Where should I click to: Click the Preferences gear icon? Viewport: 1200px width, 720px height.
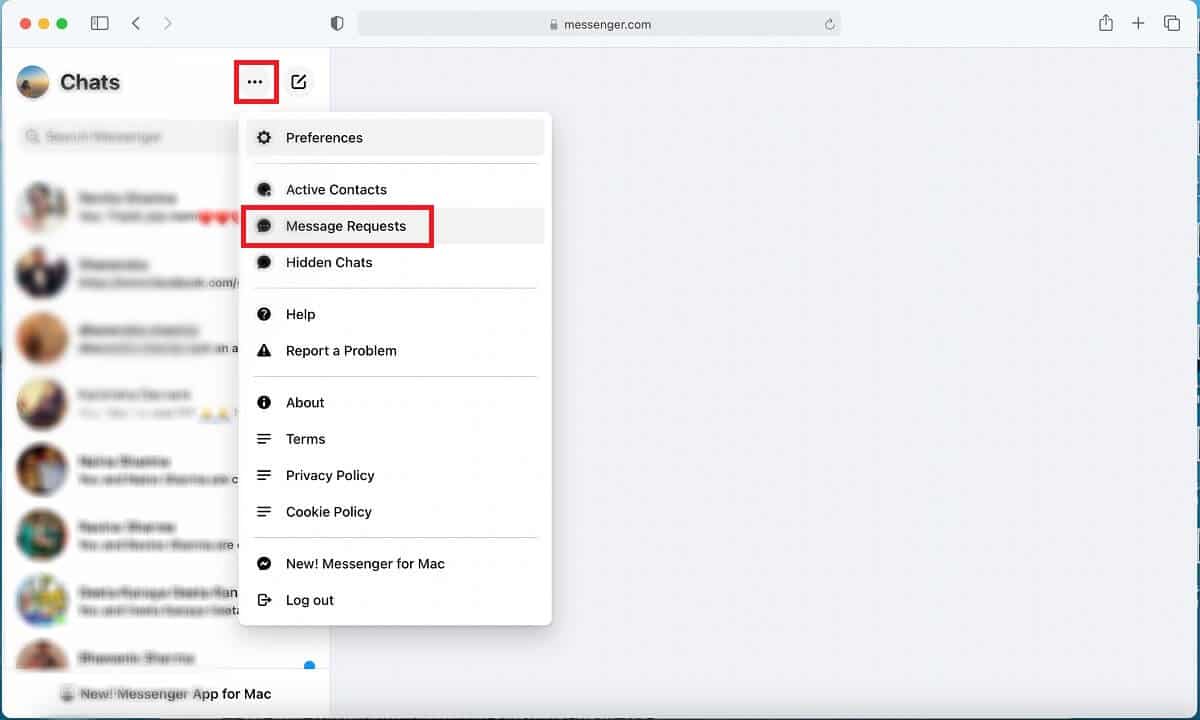[263, 137]
